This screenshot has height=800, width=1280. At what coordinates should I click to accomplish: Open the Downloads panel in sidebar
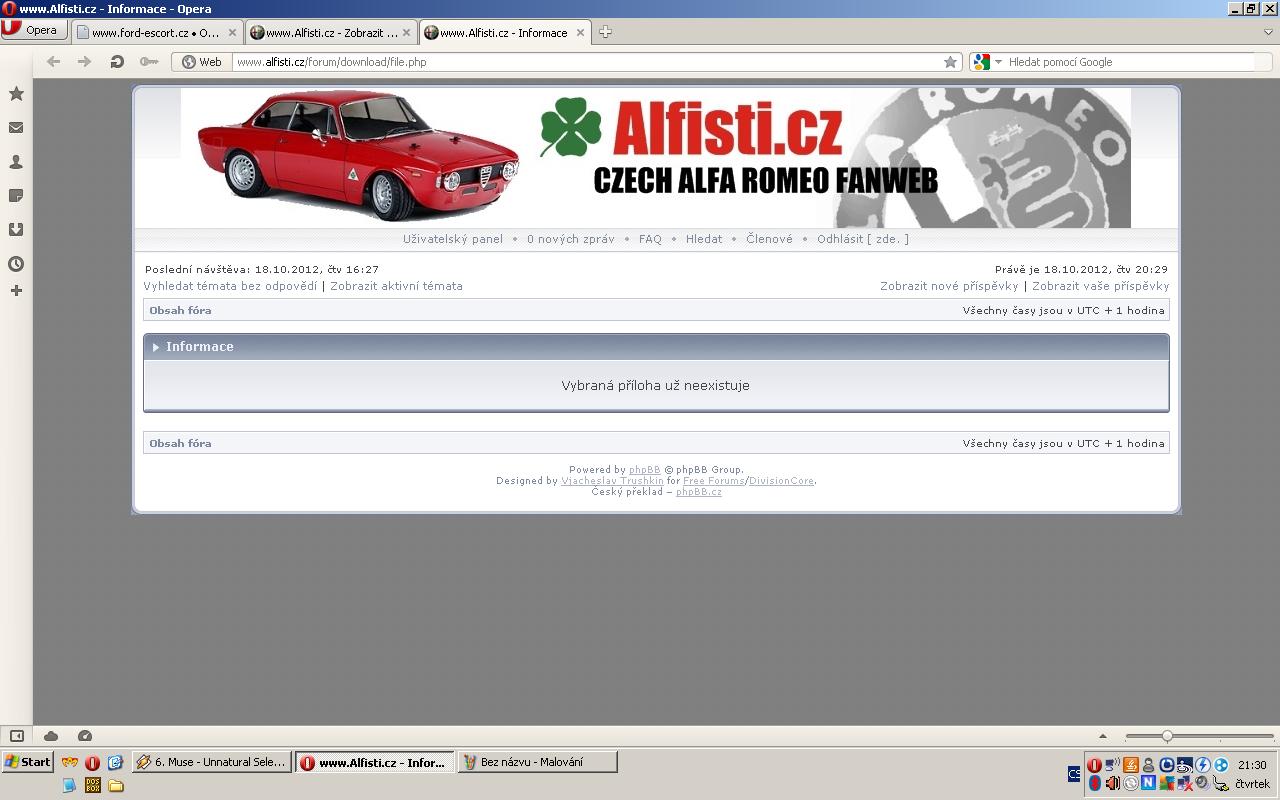[16, 230]
